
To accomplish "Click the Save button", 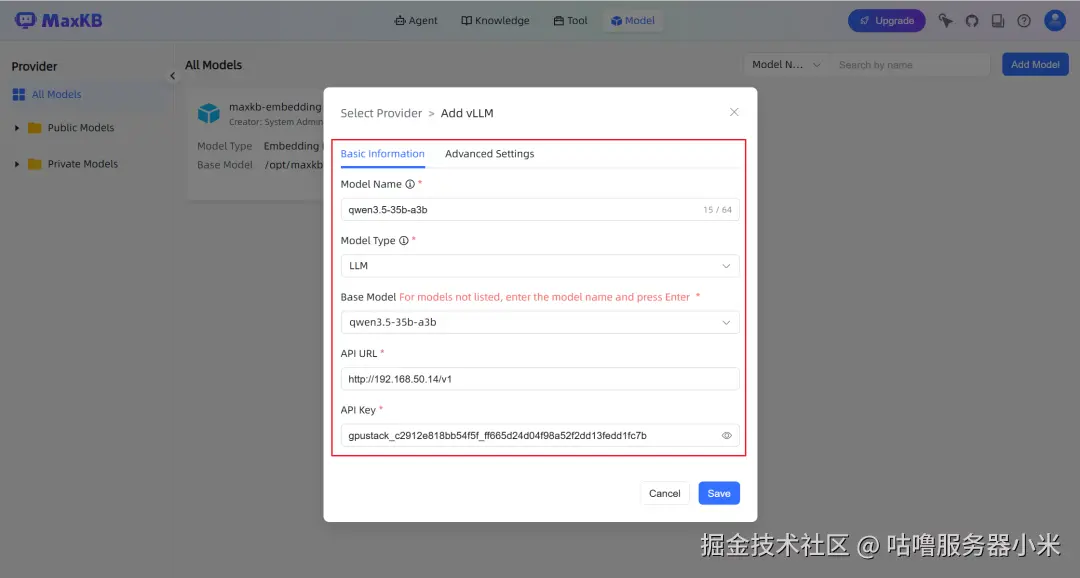I will (x=719, y=493).
